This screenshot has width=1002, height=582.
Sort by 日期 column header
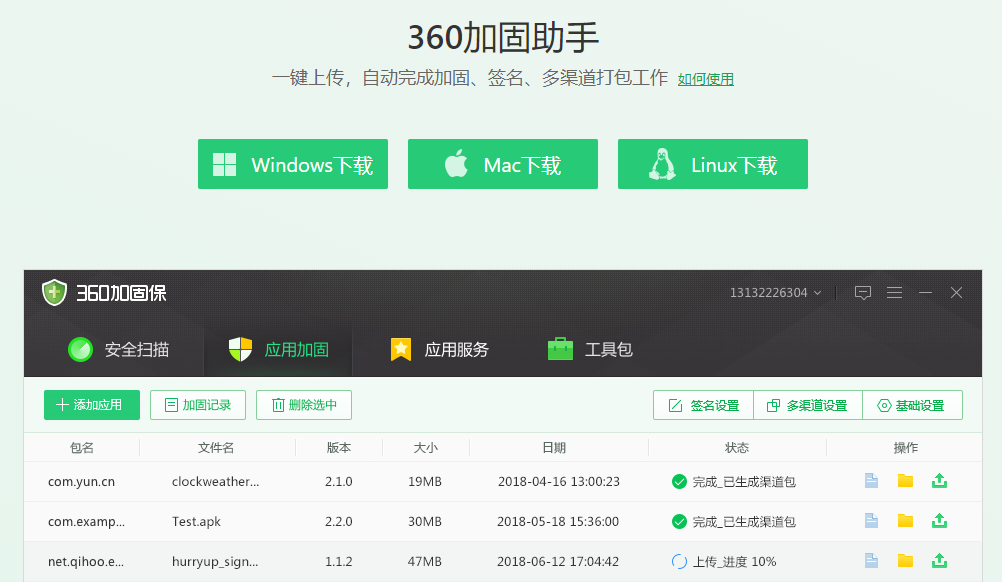tap(554, 448)
